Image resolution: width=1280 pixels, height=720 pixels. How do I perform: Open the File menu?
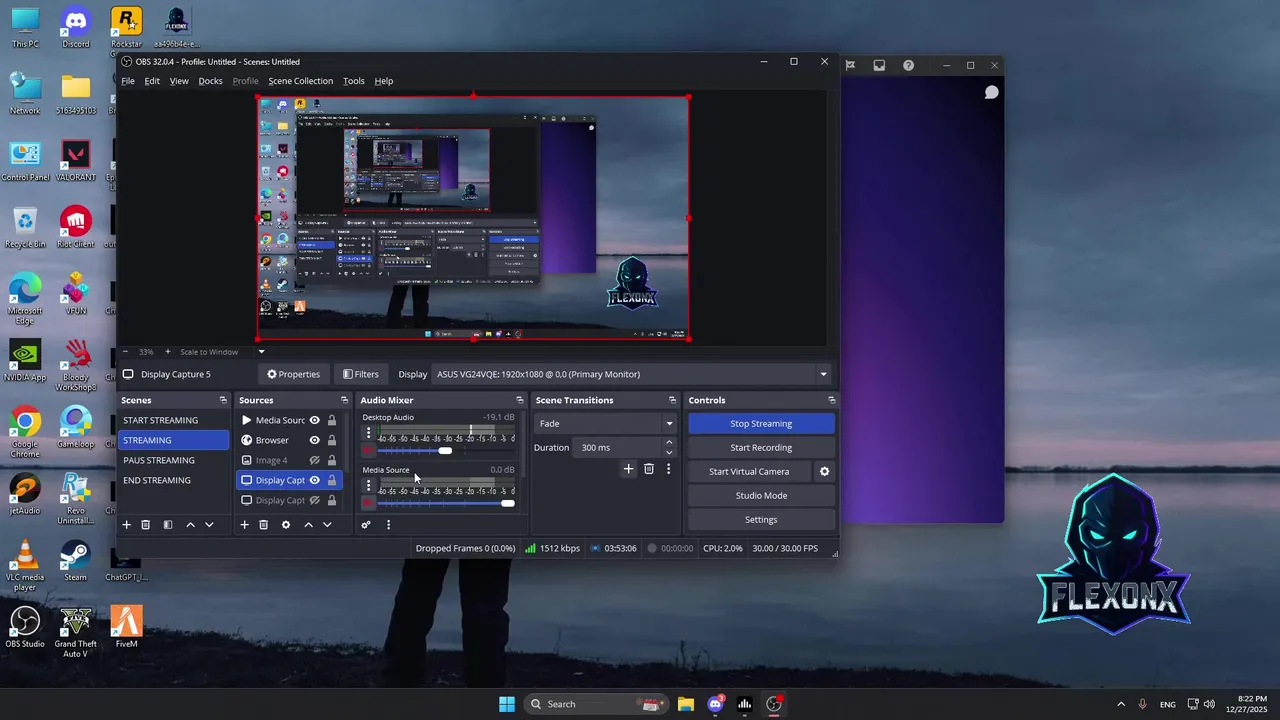tap(128, 81)
